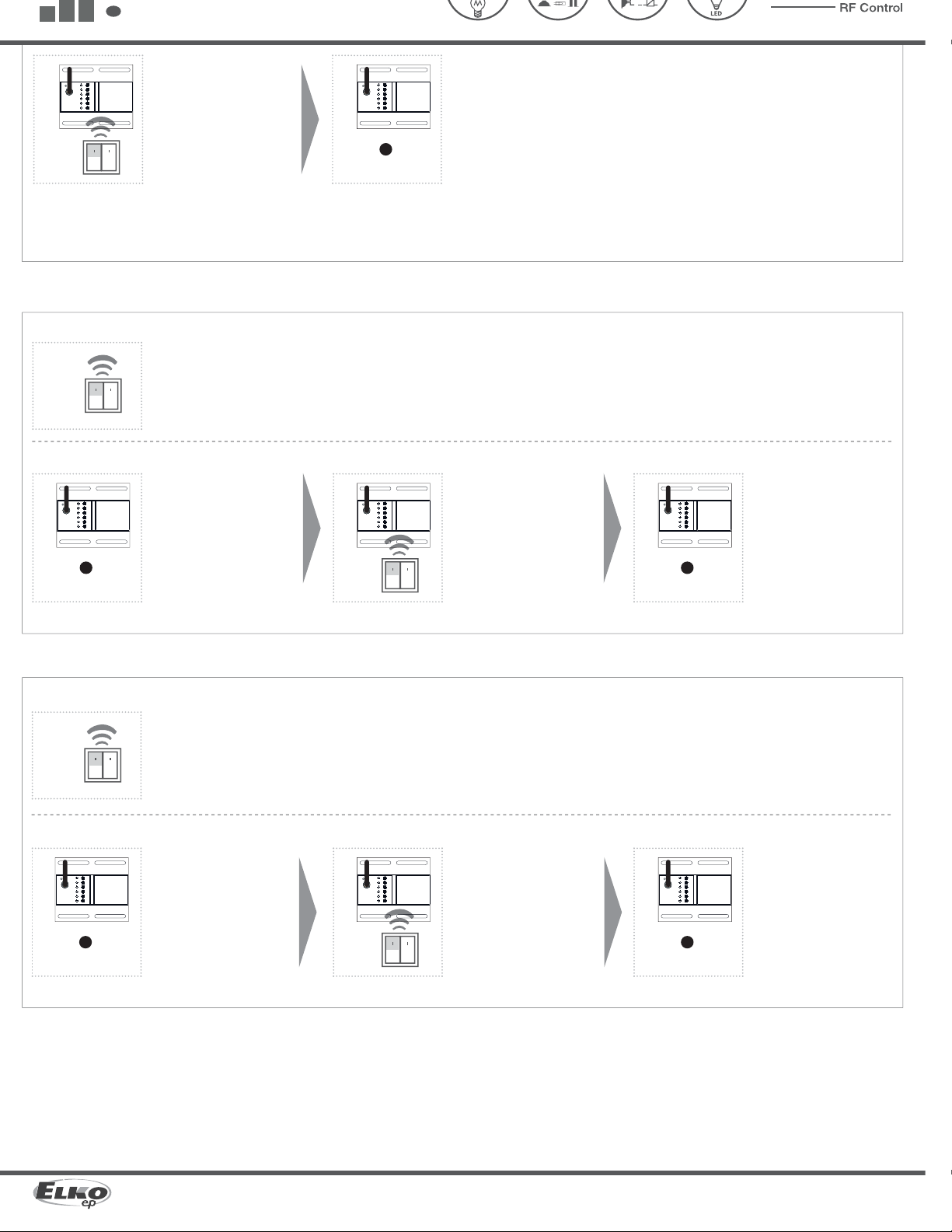
Task: Click the arrow between the top section's diagrams
Action: (309, 120)
